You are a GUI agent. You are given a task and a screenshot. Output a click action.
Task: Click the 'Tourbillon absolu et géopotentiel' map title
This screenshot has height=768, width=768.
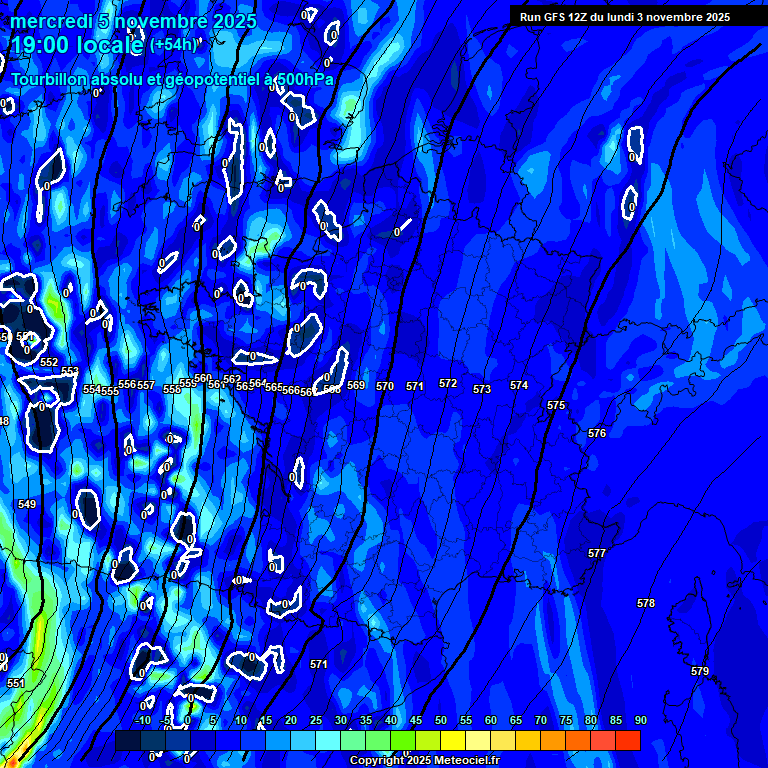(x=172, y=79)
